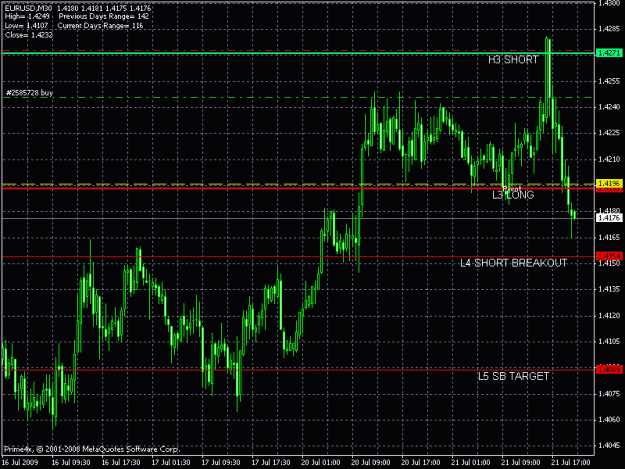
Task: Click the H3 SHORT level label
Action: click(x=513, y=60)
